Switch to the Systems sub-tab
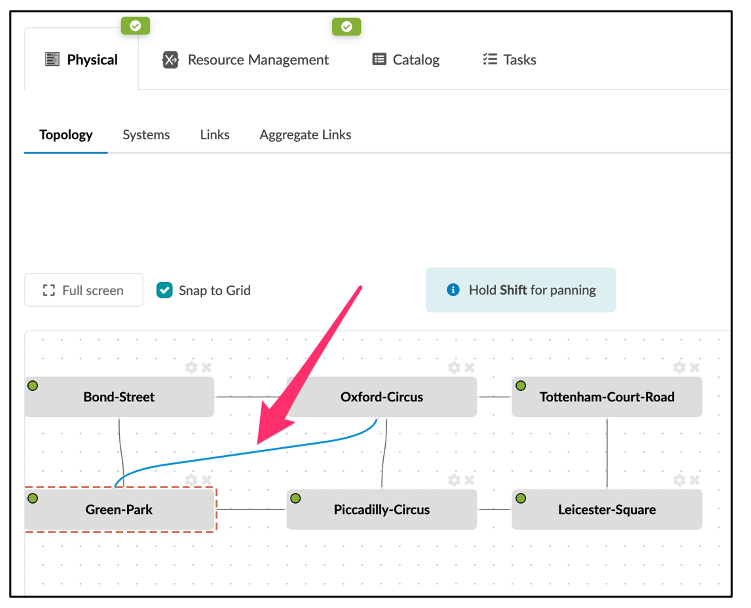 146,135
